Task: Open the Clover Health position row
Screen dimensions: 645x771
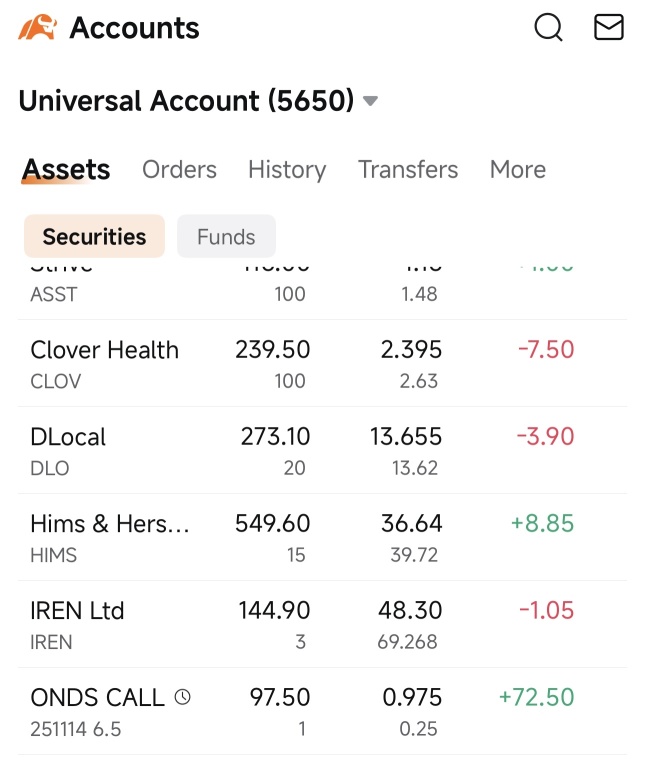Action: (322, 363)
